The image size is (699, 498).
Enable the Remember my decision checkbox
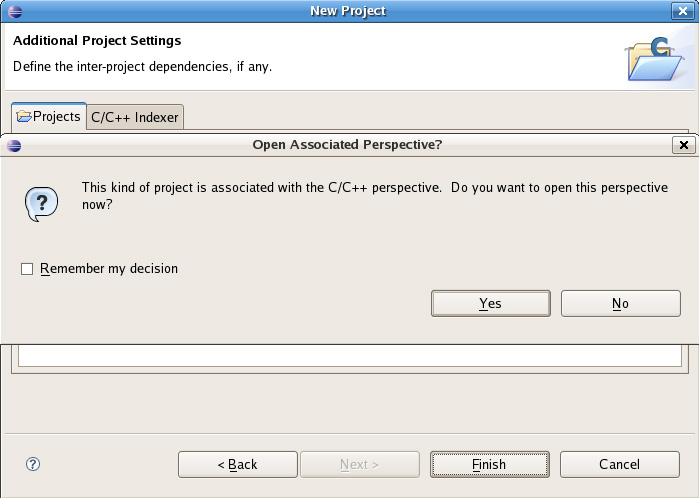coord(28,269)
